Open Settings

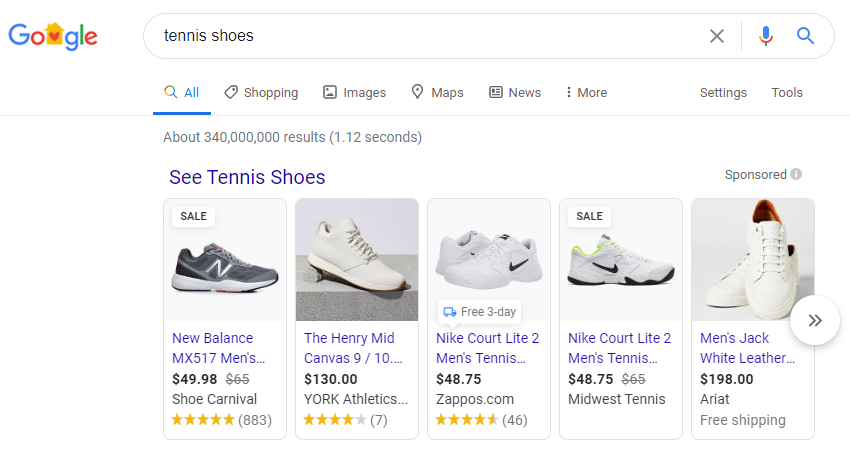723,93
